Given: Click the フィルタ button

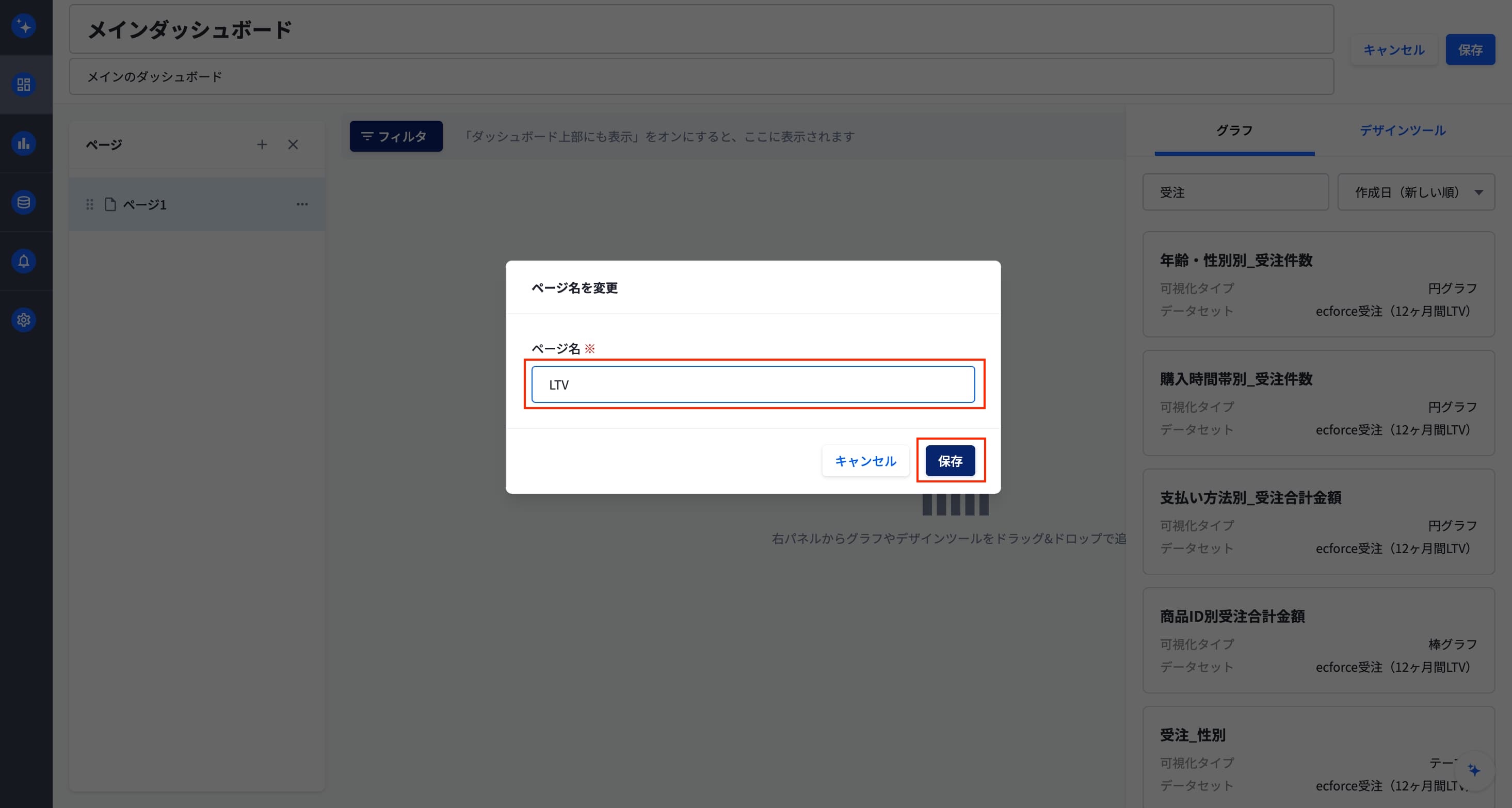Looking at the screenshot, I should tap(396, 136).
